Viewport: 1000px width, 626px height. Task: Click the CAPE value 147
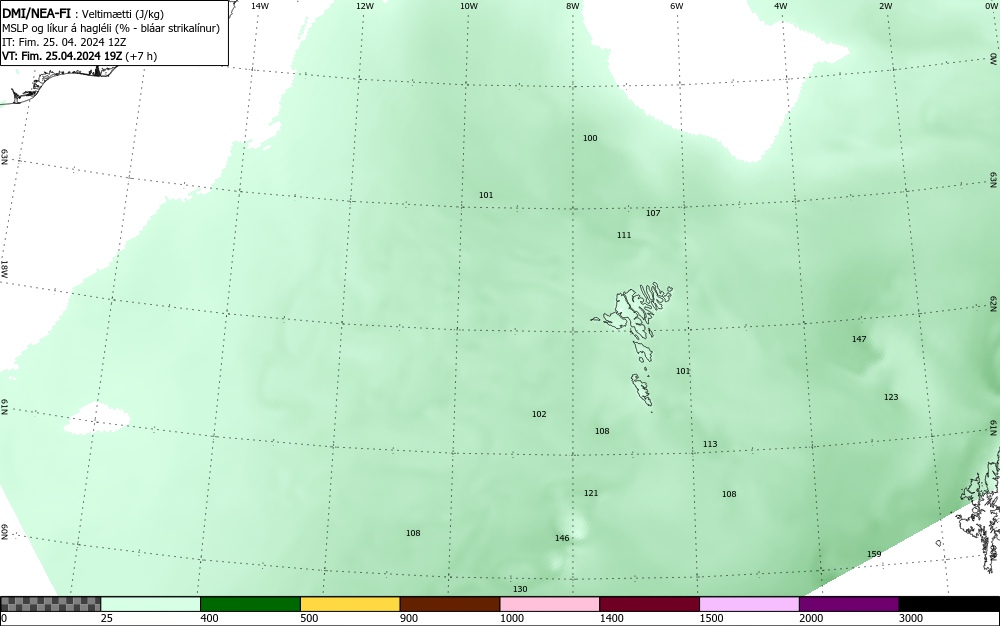[x=859, y=339]
